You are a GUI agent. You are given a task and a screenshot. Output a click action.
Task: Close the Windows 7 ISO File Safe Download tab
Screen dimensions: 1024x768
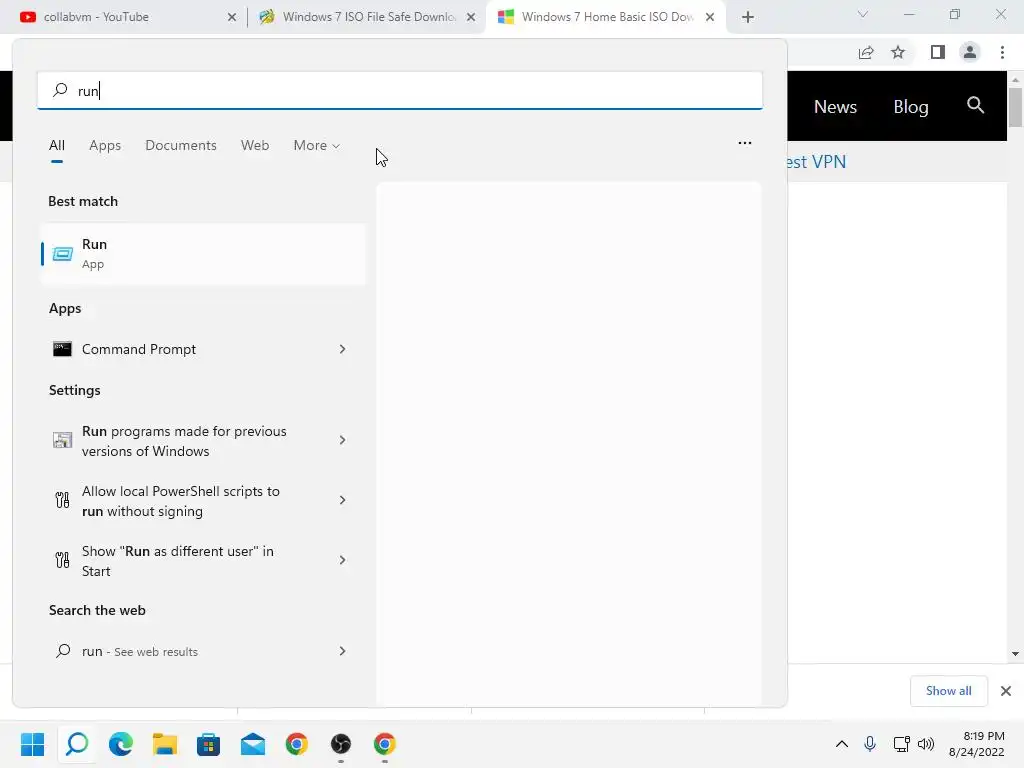pyautogui.click(x=471, y=17)
